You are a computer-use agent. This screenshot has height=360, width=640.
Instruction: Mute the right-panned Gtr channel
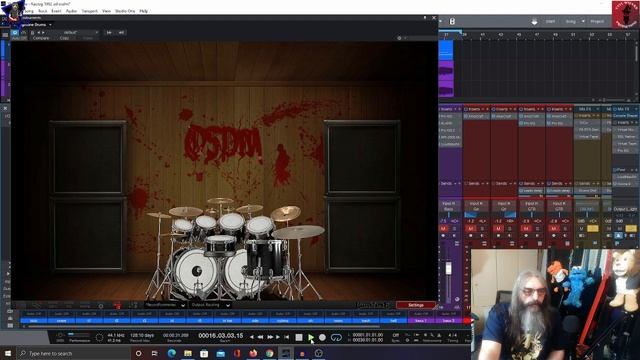[498, 229]
